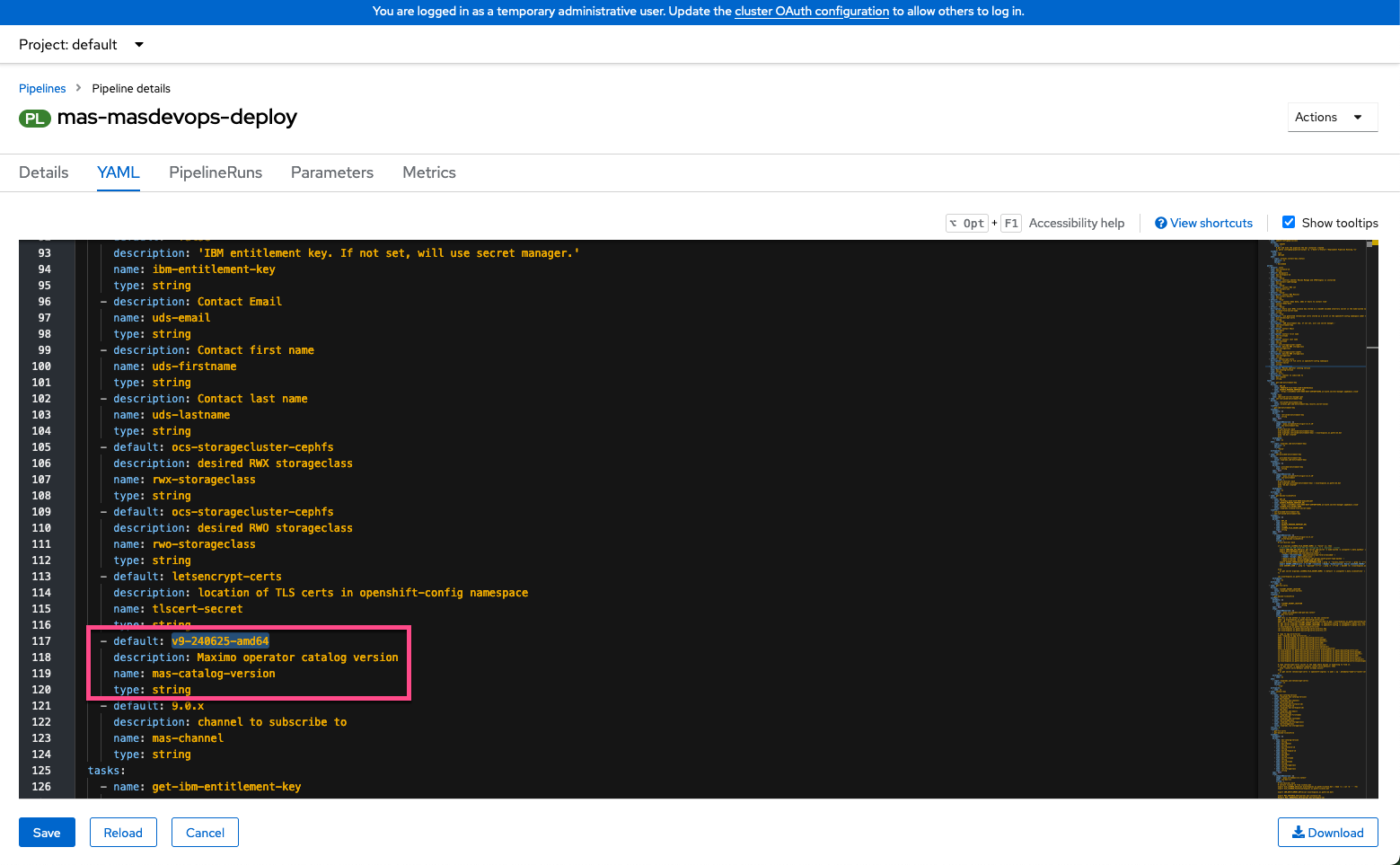Click 'Contact Email' description on line 96

[x=240, y=302]
